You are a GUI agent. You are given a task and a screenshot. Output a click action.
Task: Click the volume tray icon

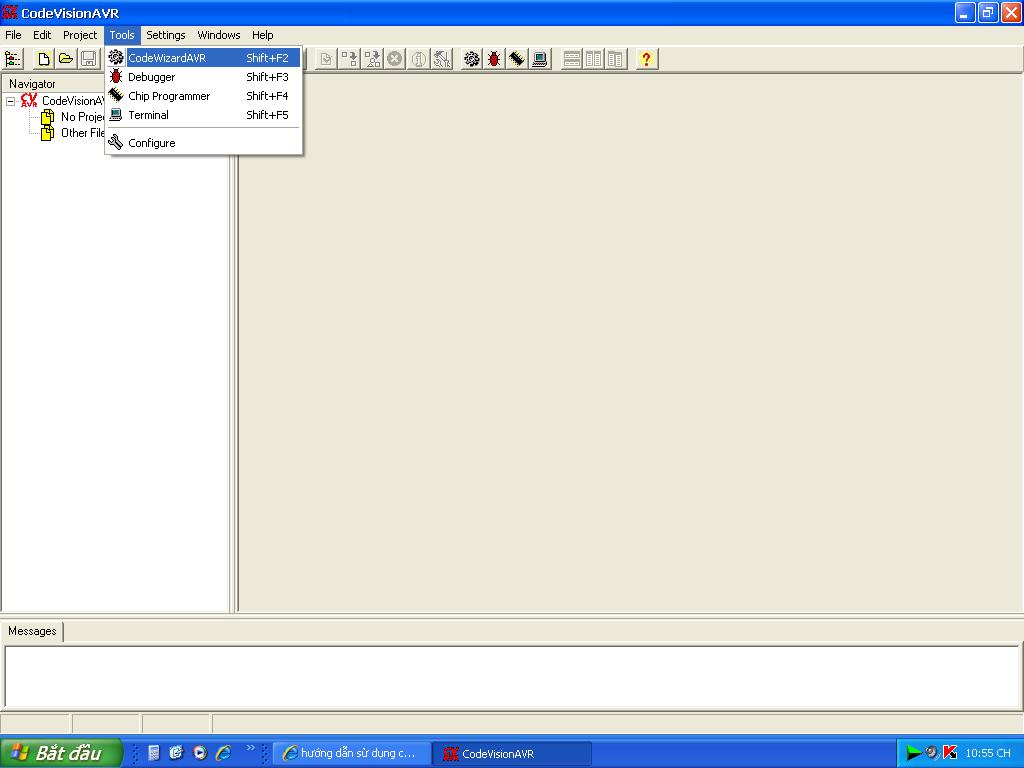click(x=931, y=752)
